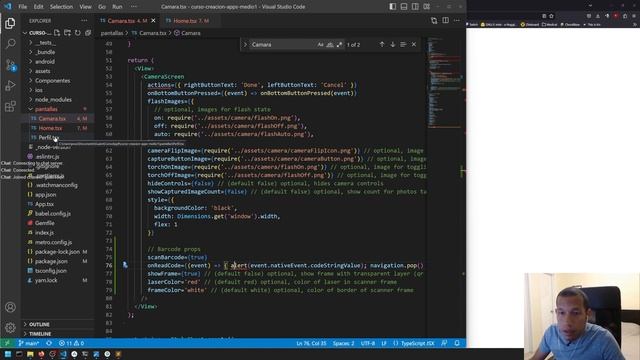Customize layout icon in title bar
This screenshot has height=360, width=640.
(427, 7)
